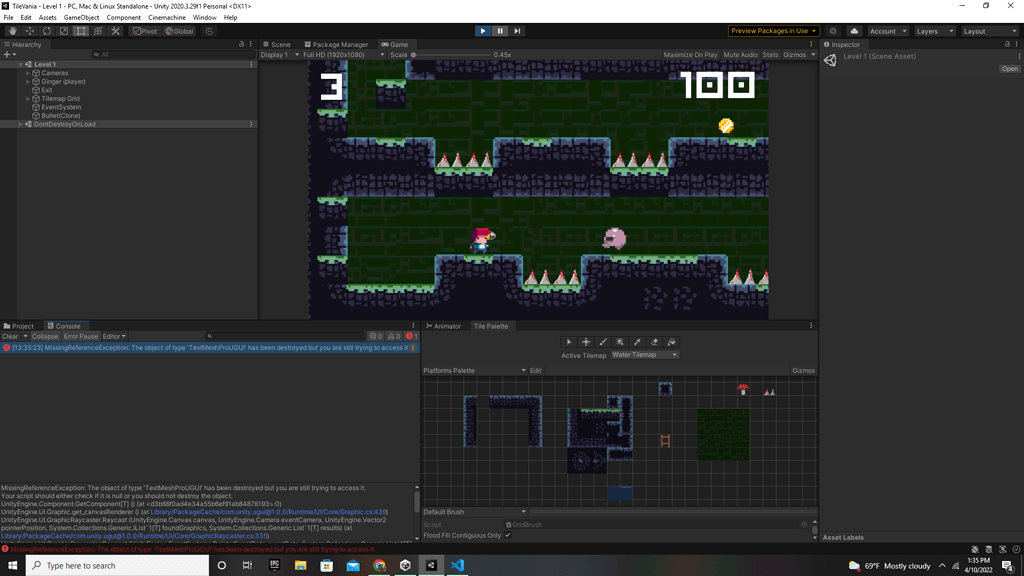Pick the Tile Palette paintbrush tool
Image resolution: width=1024 pixels, height=576 pixels.
click(603, 342)
